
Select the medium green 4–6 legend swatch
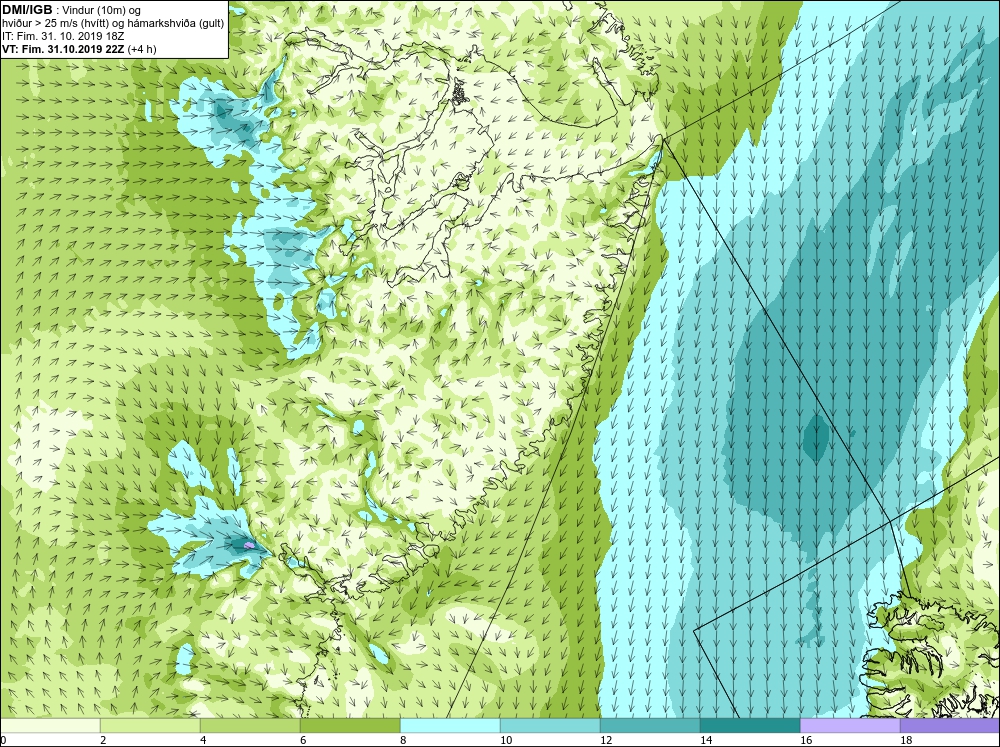pyautogui.click(x=250, y=725)
